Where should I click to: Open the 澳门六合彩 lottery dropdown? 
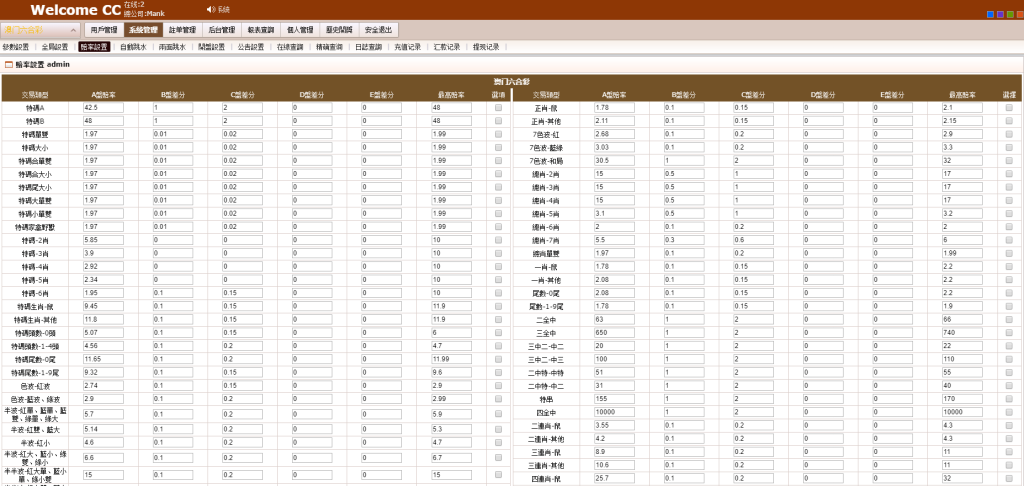(x=40, y=30)
